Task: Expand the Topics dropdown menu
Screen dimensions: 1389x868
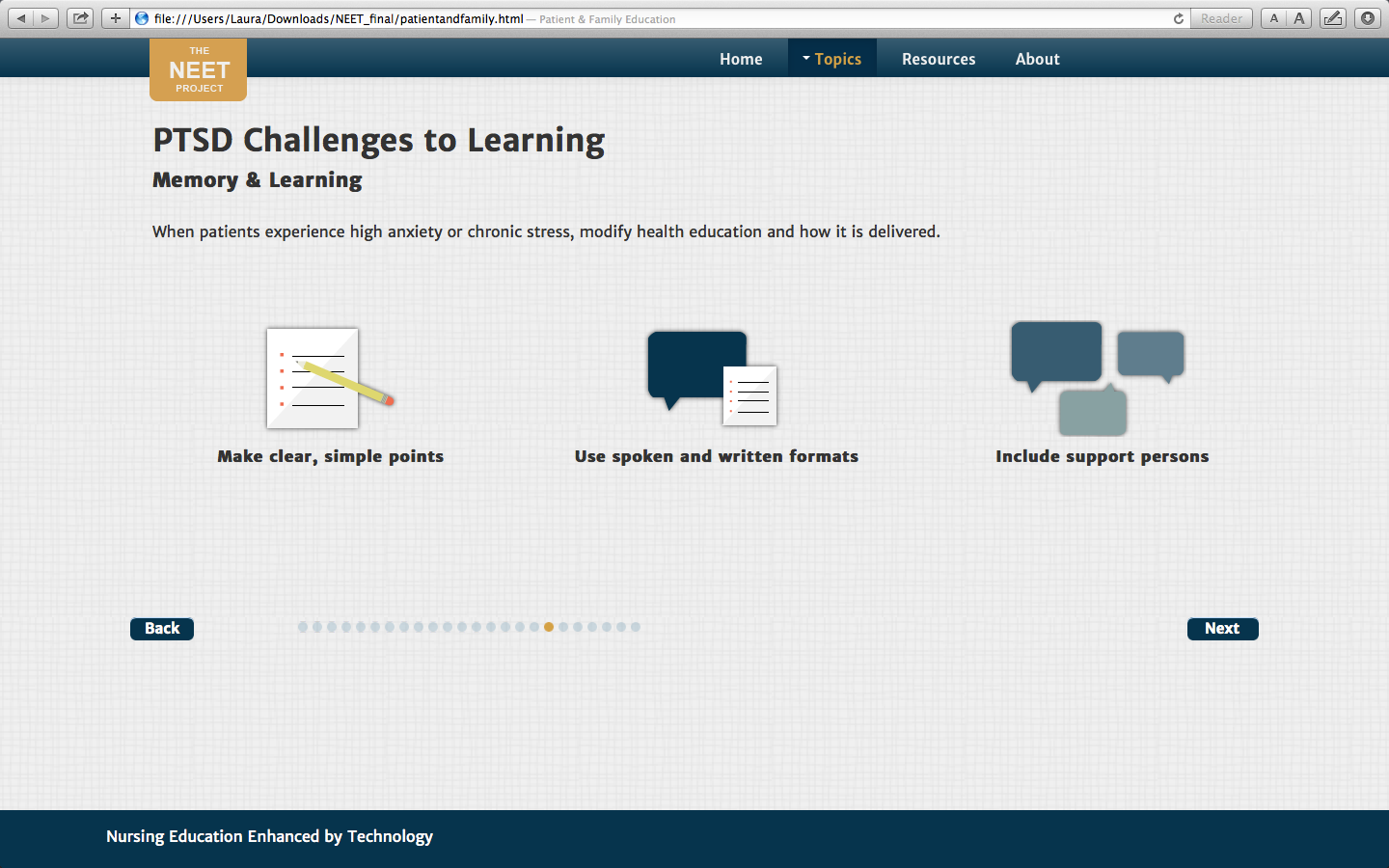Action: (832, 59)
